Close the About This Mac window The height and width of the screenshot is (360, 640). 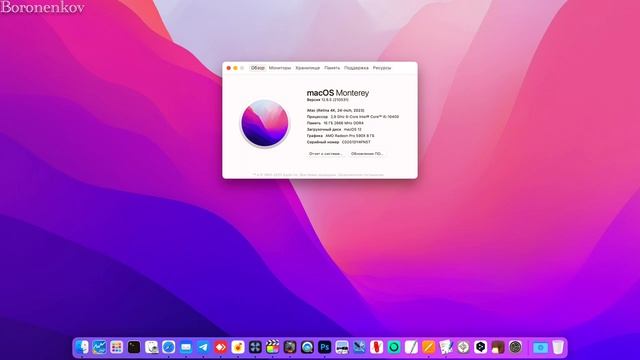point(229,68)
